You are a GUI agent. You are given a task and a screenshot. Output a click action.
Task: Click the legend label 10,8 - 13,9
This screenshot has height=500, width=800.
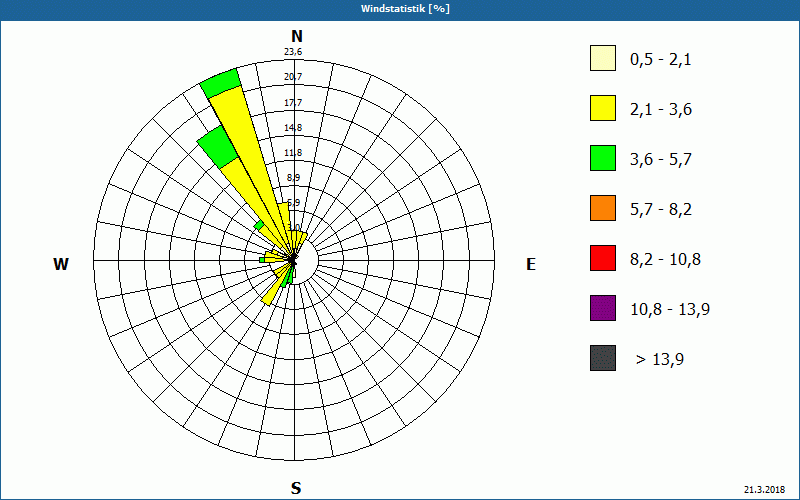pyautogui.click(x=670, y=310)
